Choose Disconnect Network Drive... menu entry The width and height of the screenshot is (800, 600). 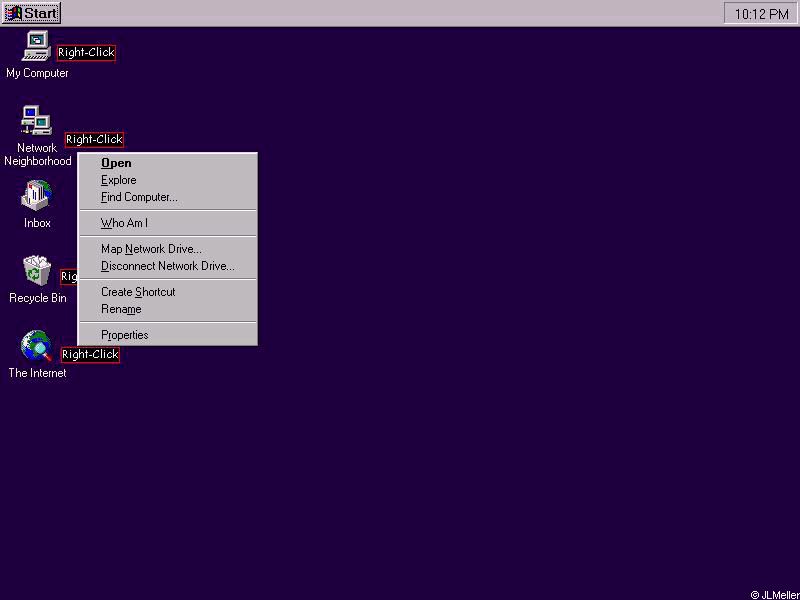coord(167,266)
